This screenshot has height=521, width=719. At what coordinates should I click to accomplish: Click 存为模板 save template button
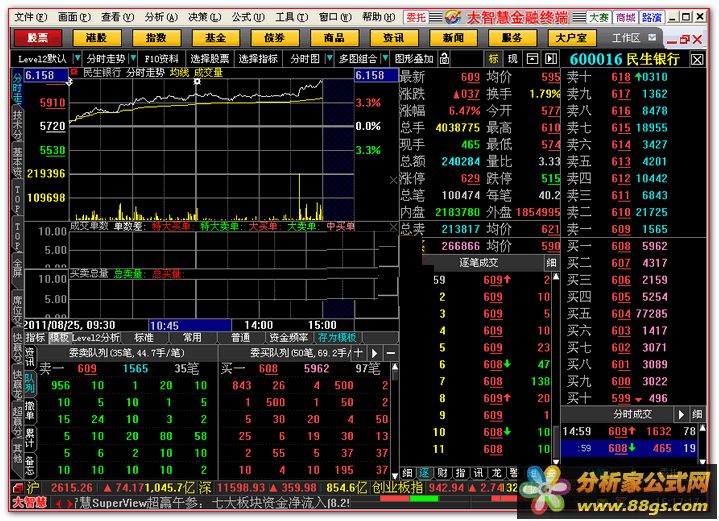click(337, 338)
